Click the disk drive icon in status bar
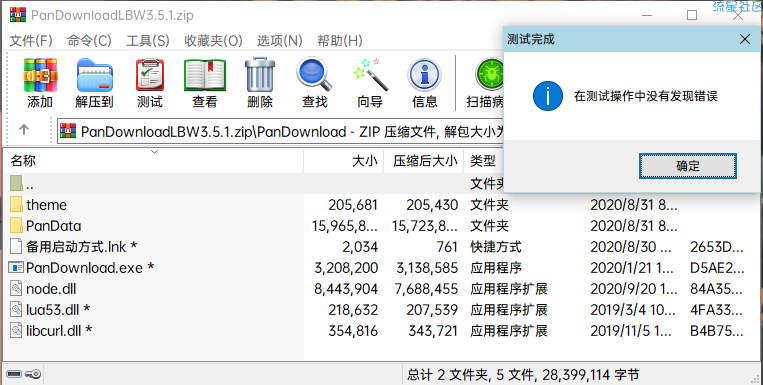The width and height of the screenshot is (763, 385). point(14,374)
